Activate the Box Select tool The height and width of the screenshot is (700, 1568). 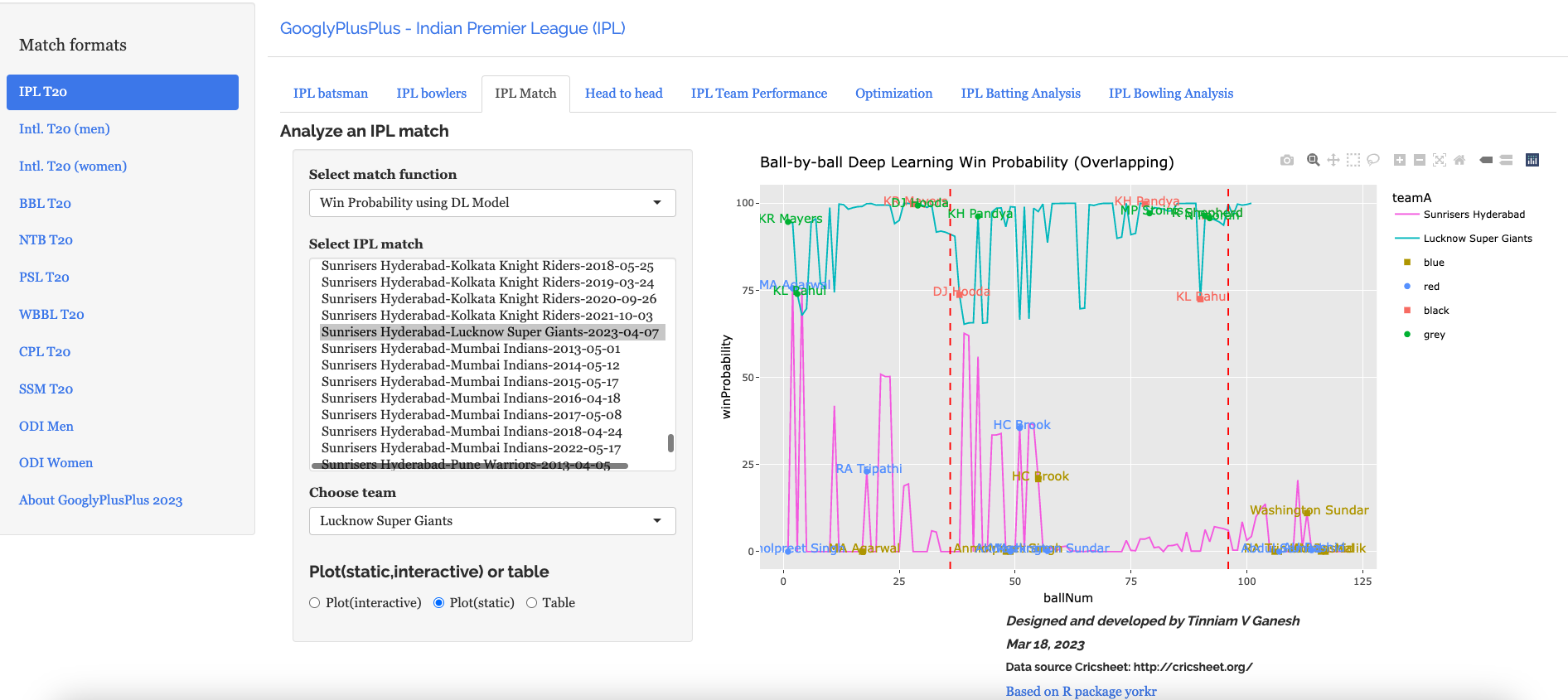pos(1353,160)
